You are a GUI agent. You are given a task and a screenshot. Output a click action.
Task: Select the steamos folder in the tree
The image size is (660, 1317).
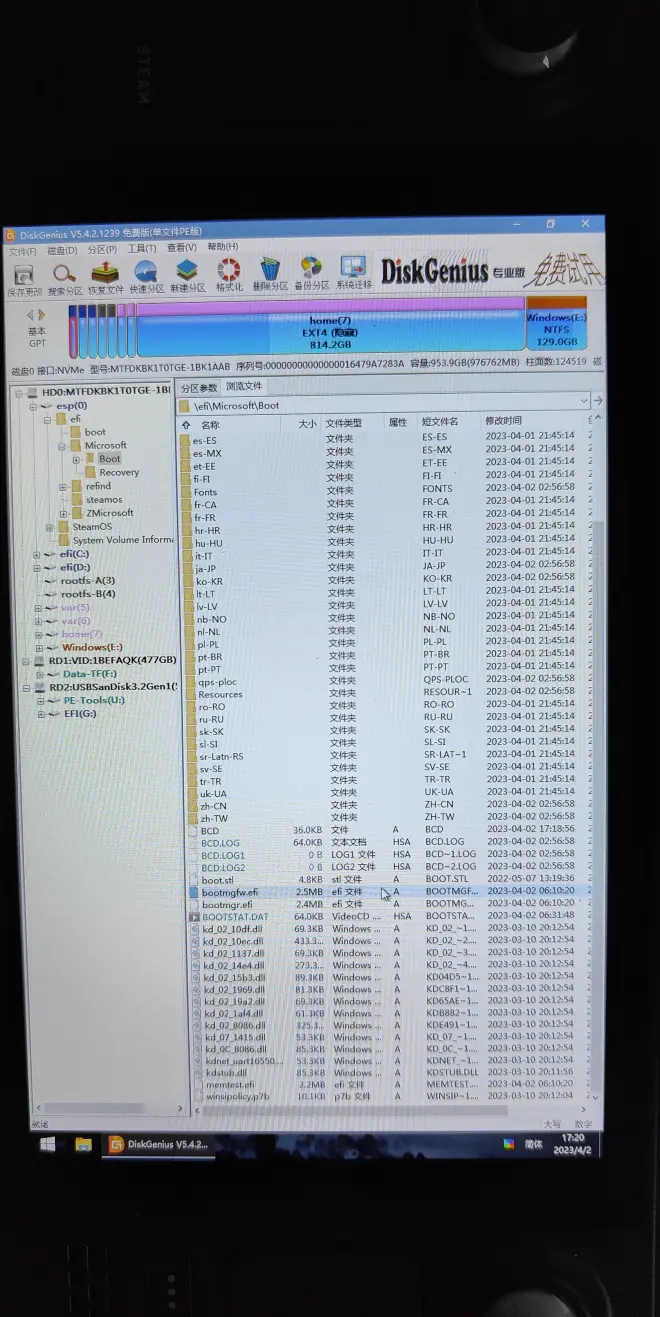click(104, 500)
